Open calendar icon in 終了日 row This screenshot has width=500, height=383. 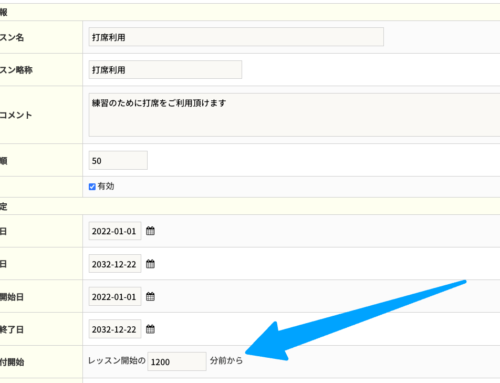click(150, 329)
